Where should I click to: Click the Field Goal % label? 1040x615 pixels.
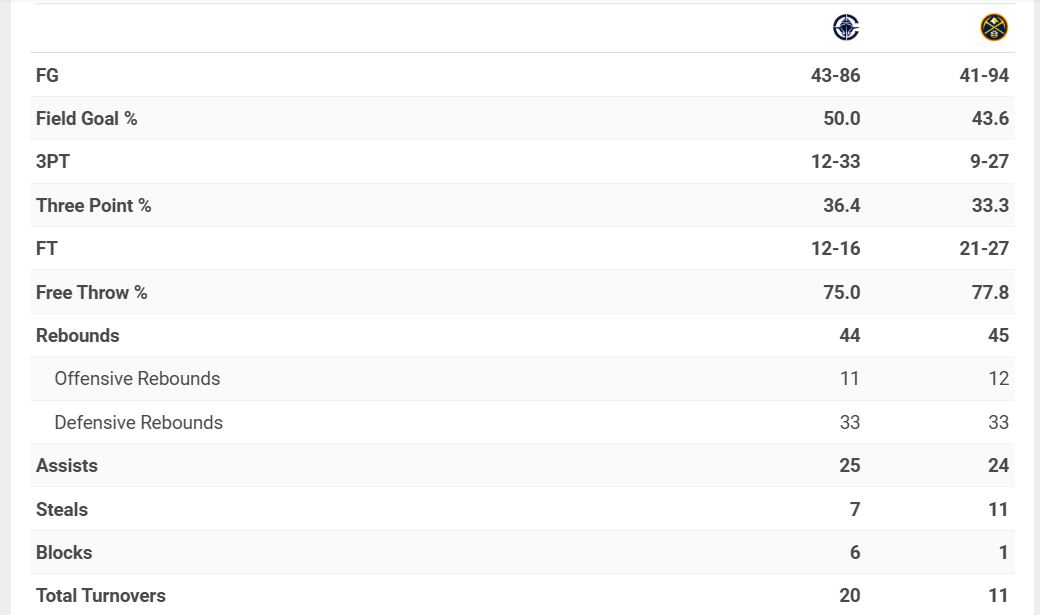(x=86, y=118)
